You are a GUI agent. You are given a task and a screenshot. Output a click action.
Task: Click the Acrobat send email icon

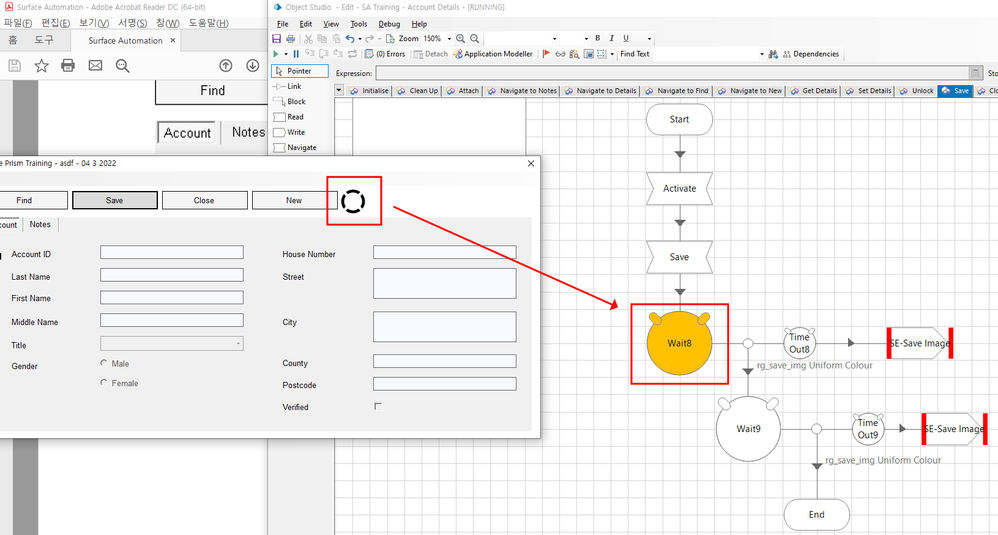(95, 66)
